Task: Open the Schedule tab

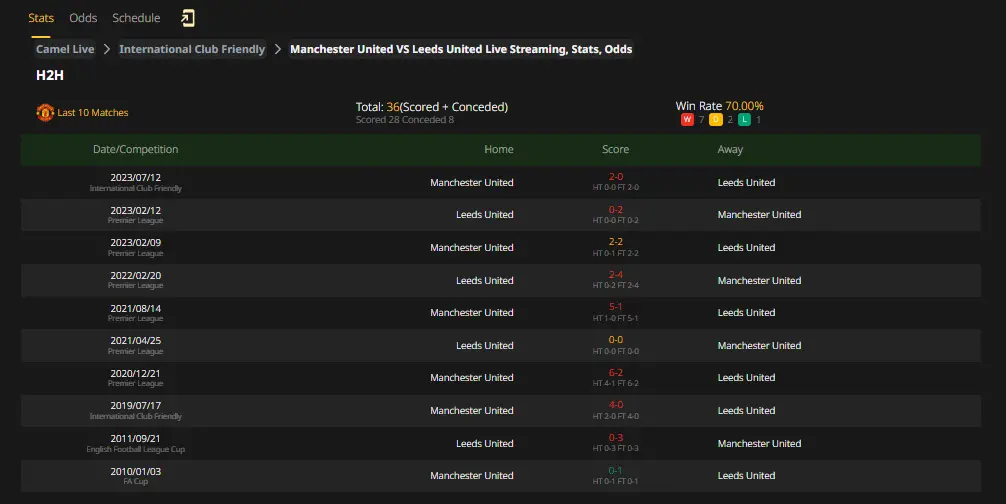Action: coord(136,18)
